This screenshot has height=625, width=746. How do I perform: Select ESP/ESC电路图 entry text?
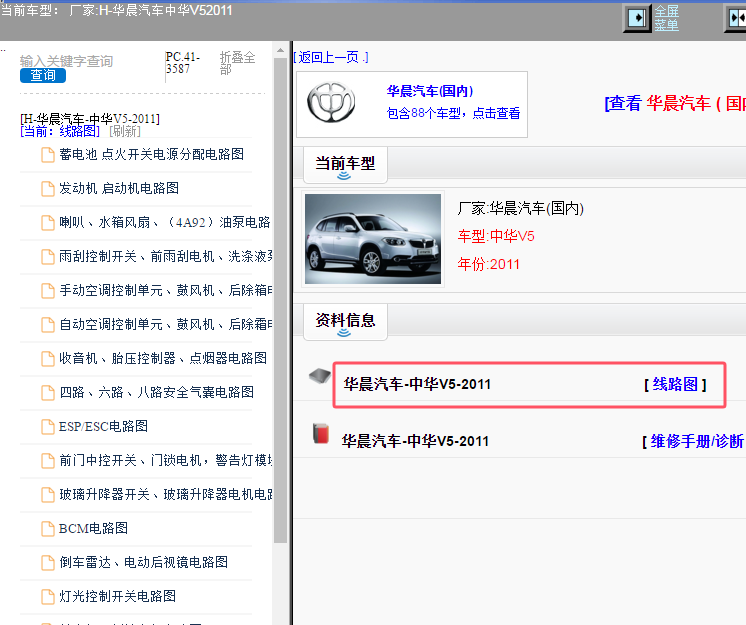coord(103,426)
